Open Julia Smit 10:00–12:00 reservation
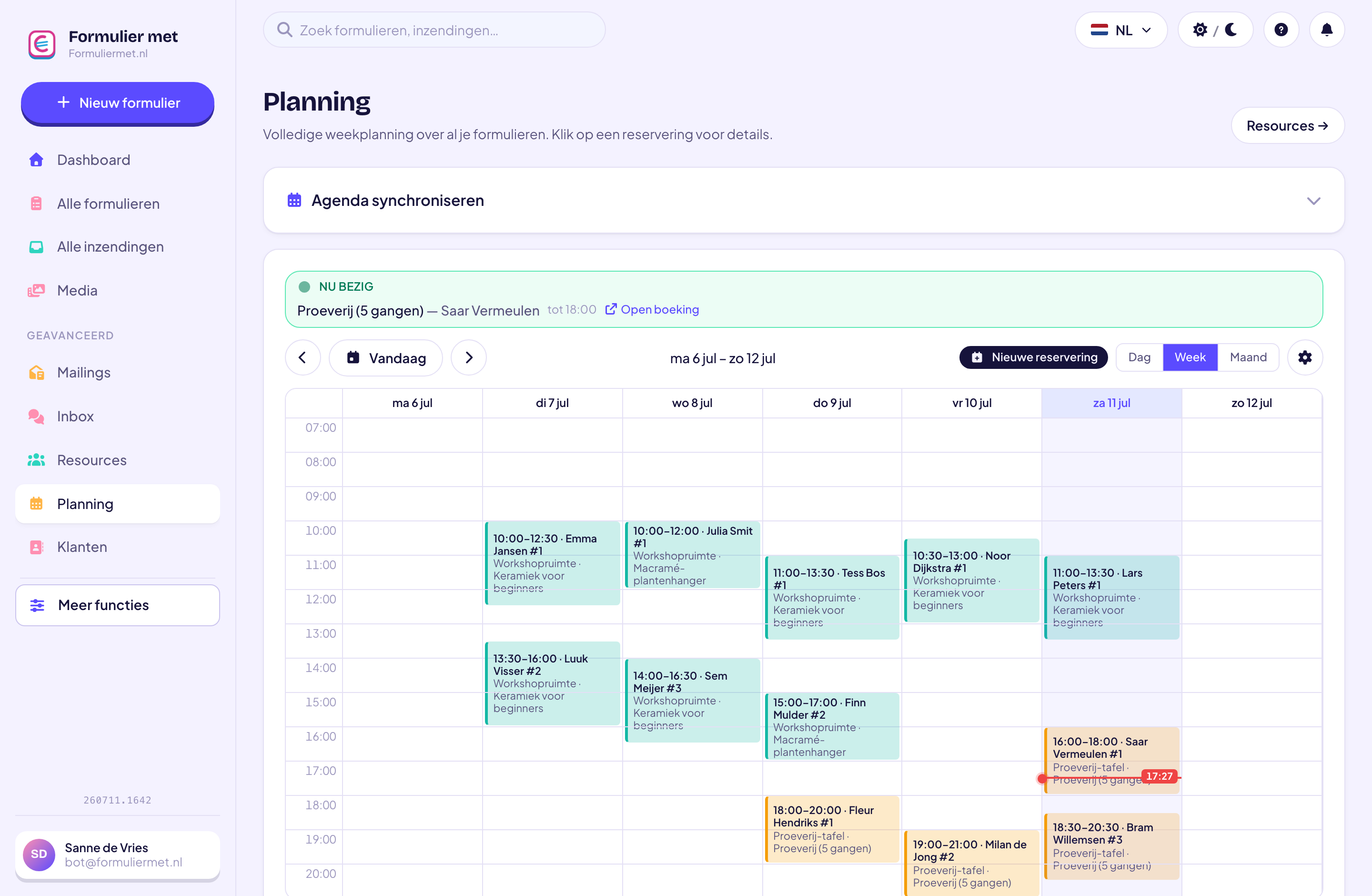This screenshot has height=896, width=1372. click(692, 555)
